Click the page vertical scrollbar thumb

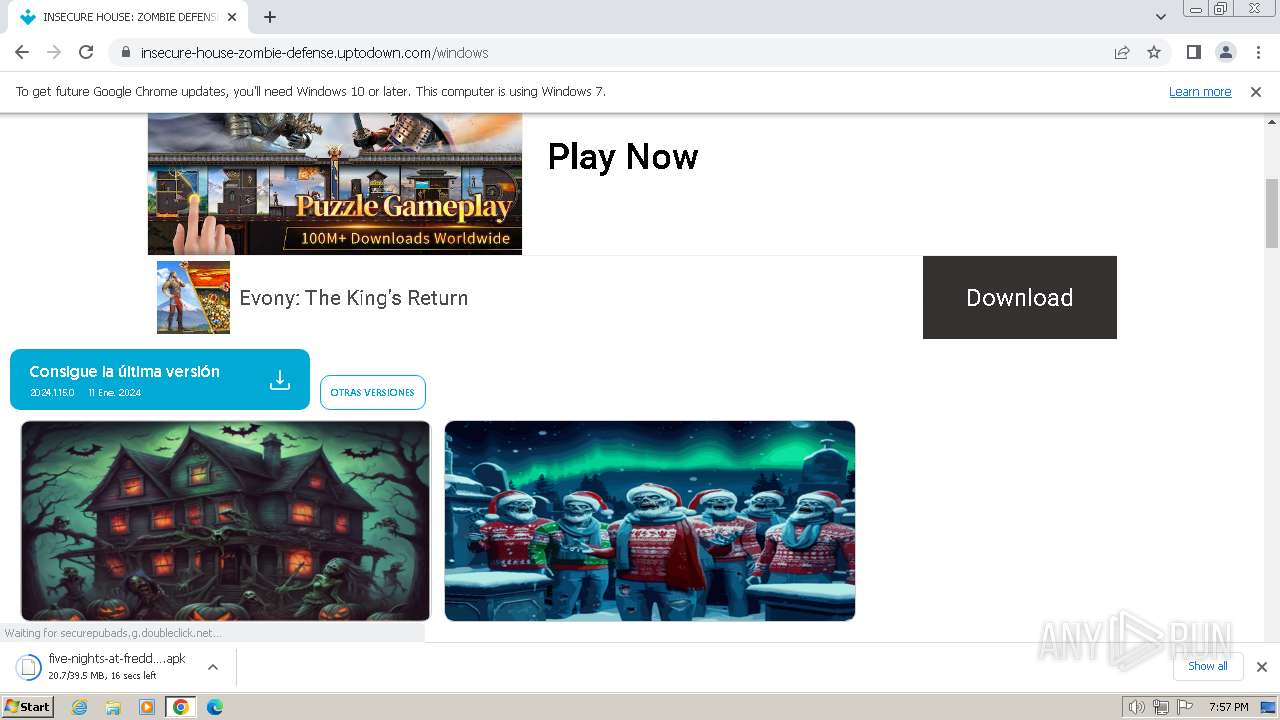1271,212
